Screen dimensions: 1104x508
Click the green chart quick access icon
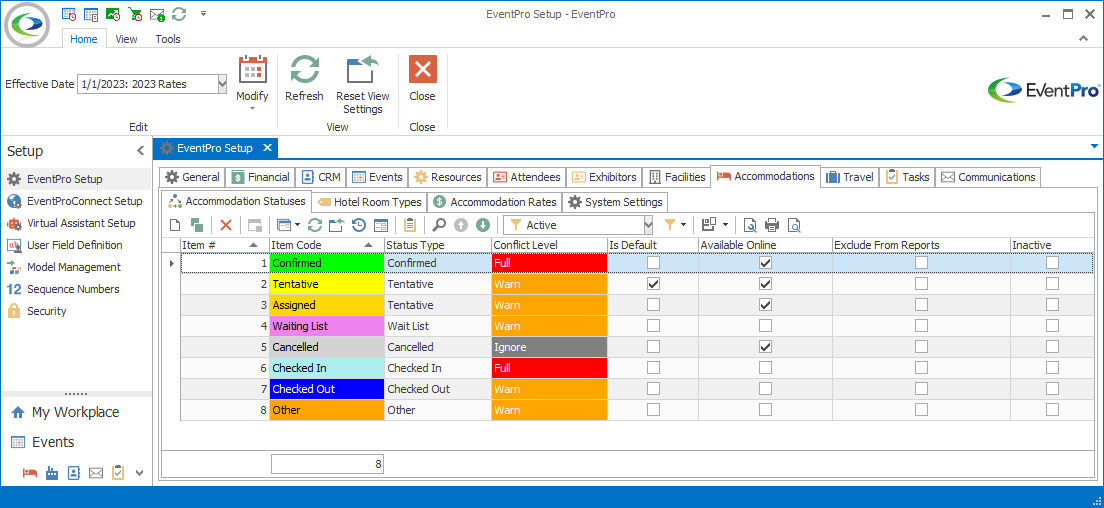pos(113,13)
